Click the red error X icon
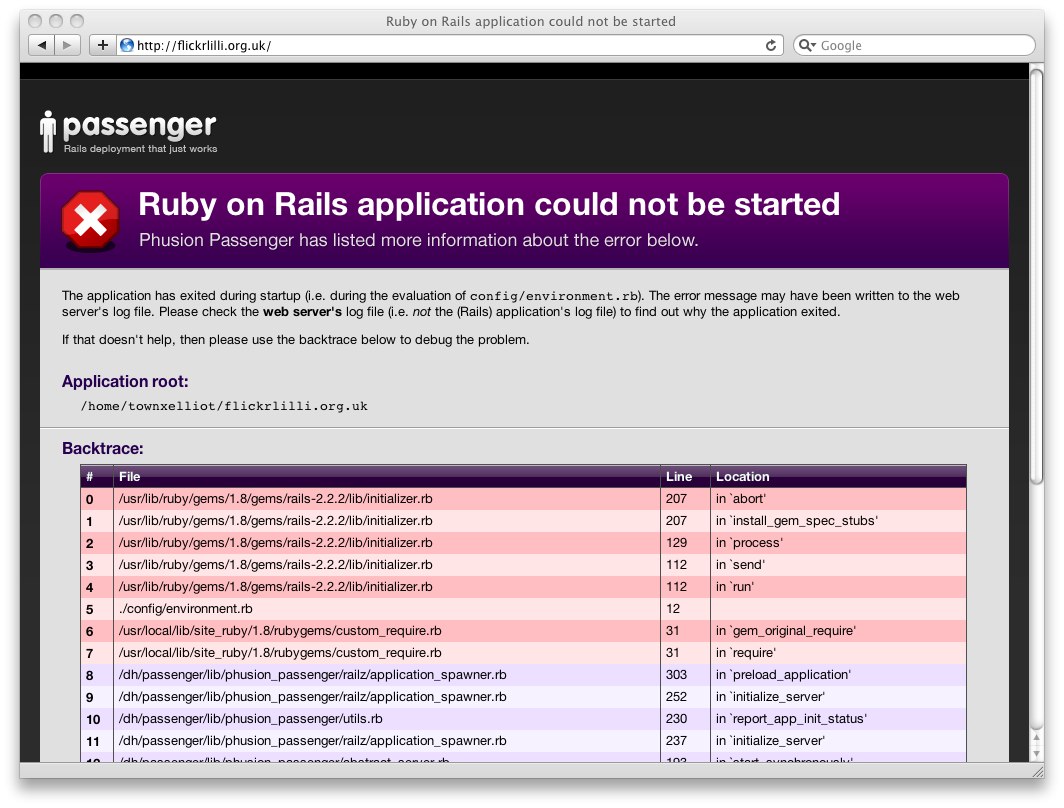Image resolution: width=1064 pixels, height=808 pixels. pyautogui.click(x=90, y=220)
